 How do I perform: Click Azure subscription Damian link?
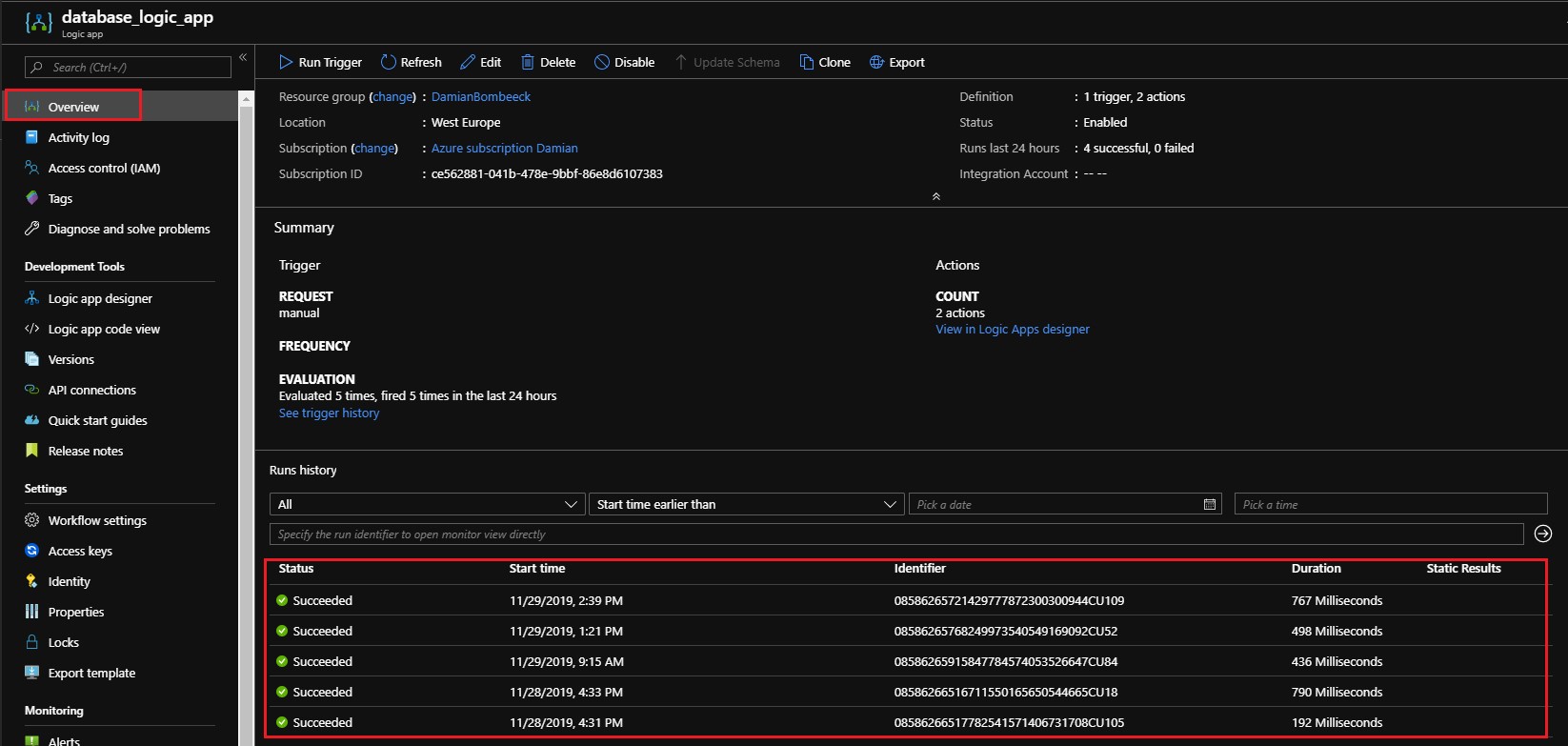505,148
